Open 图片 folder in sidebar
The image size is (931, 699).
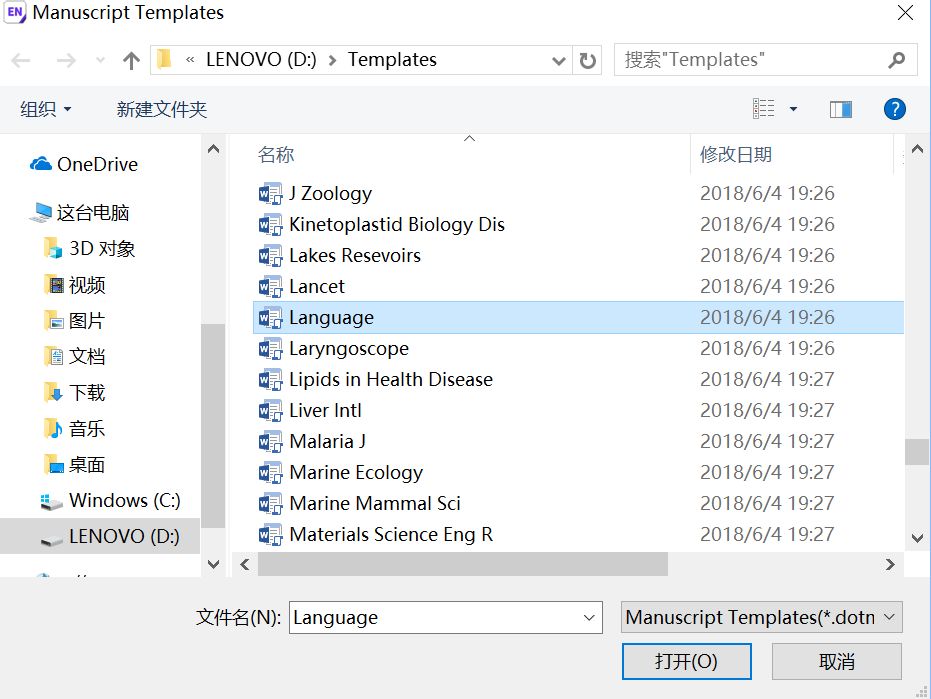click(x=75, y=321)
